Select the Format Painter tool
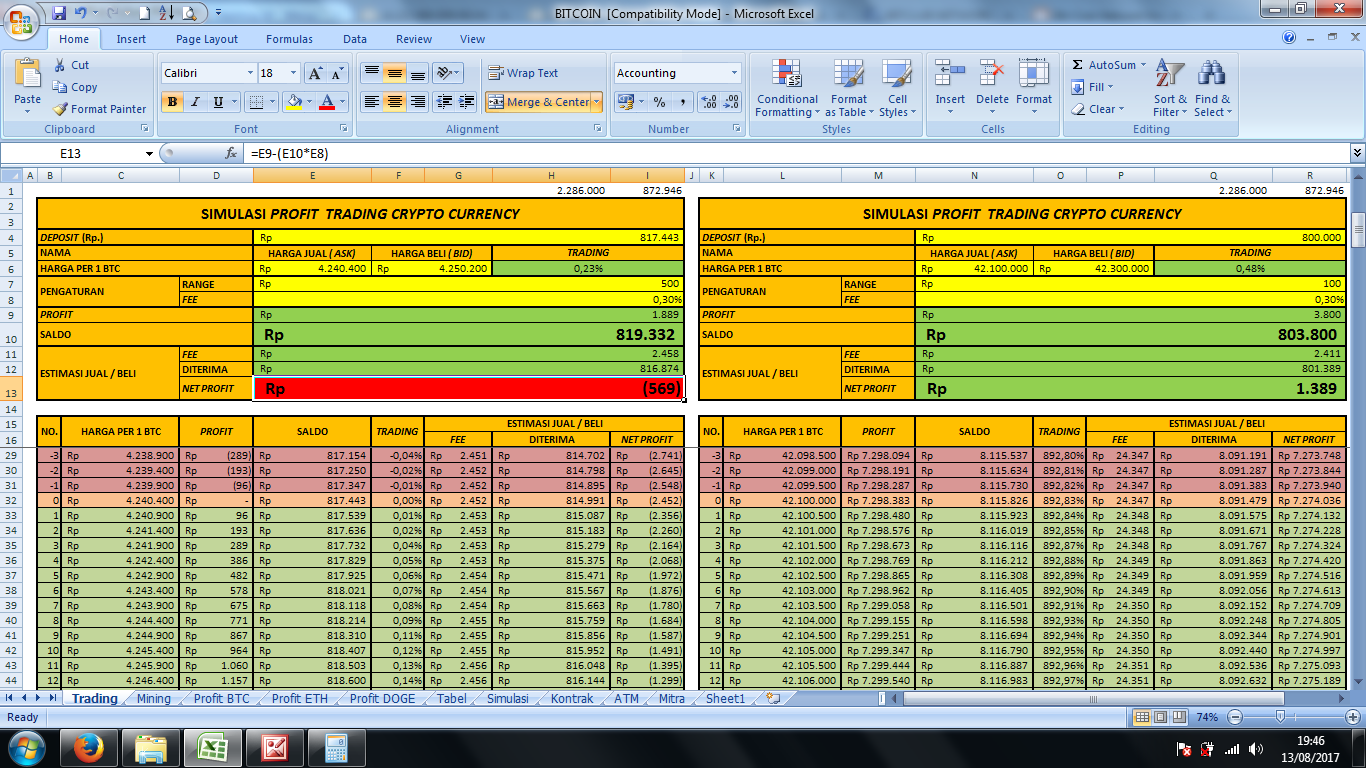 100,109
